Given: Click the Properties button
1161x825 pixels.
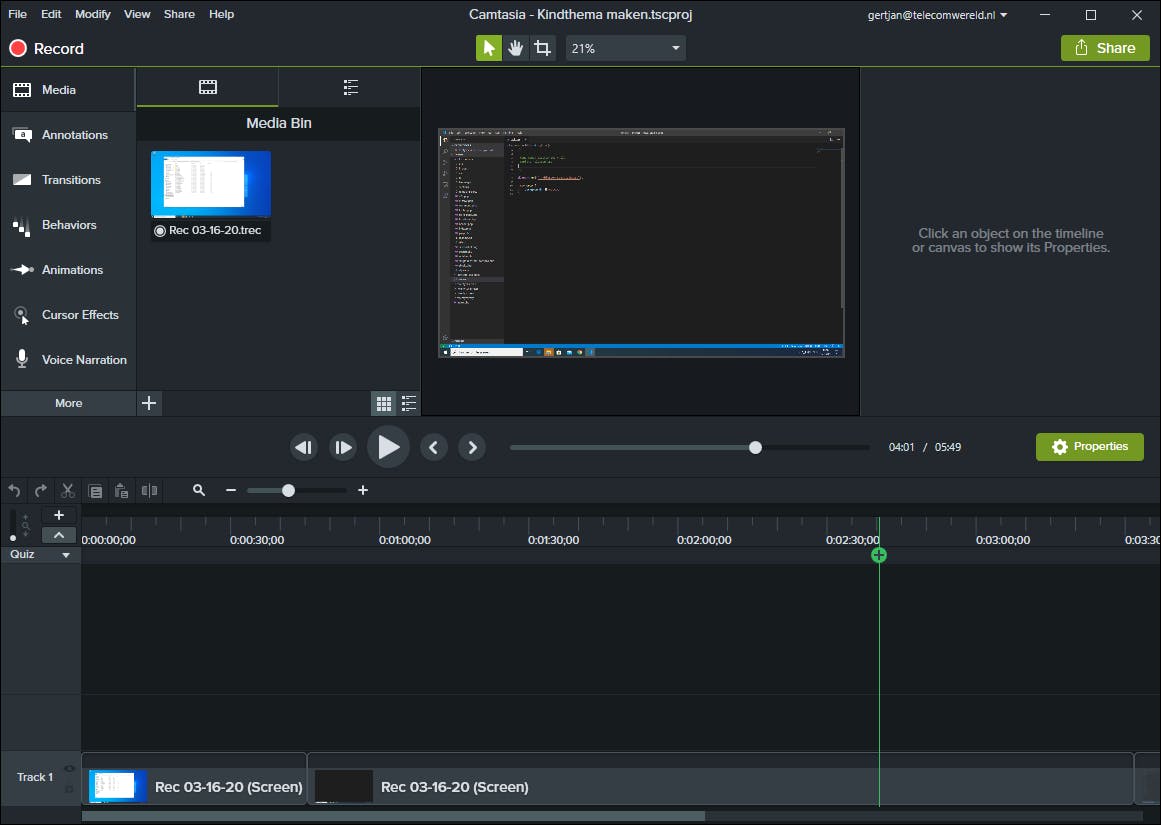Looking at the screenshot, I should tap(1089, 447).
